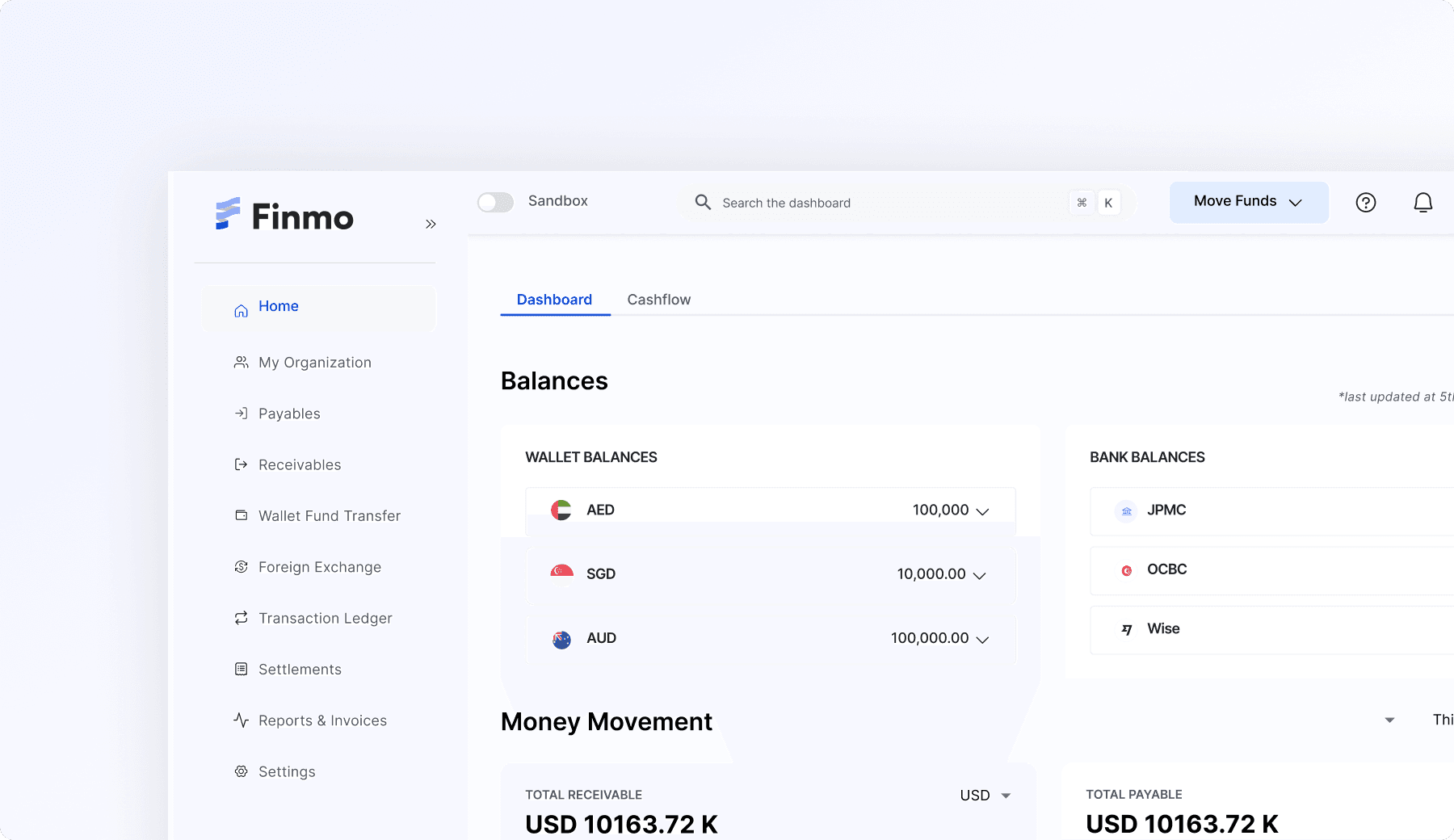Click the Settlements list icon
Viewport: 1454px width, 840px height.
click(x=241, y=669)
